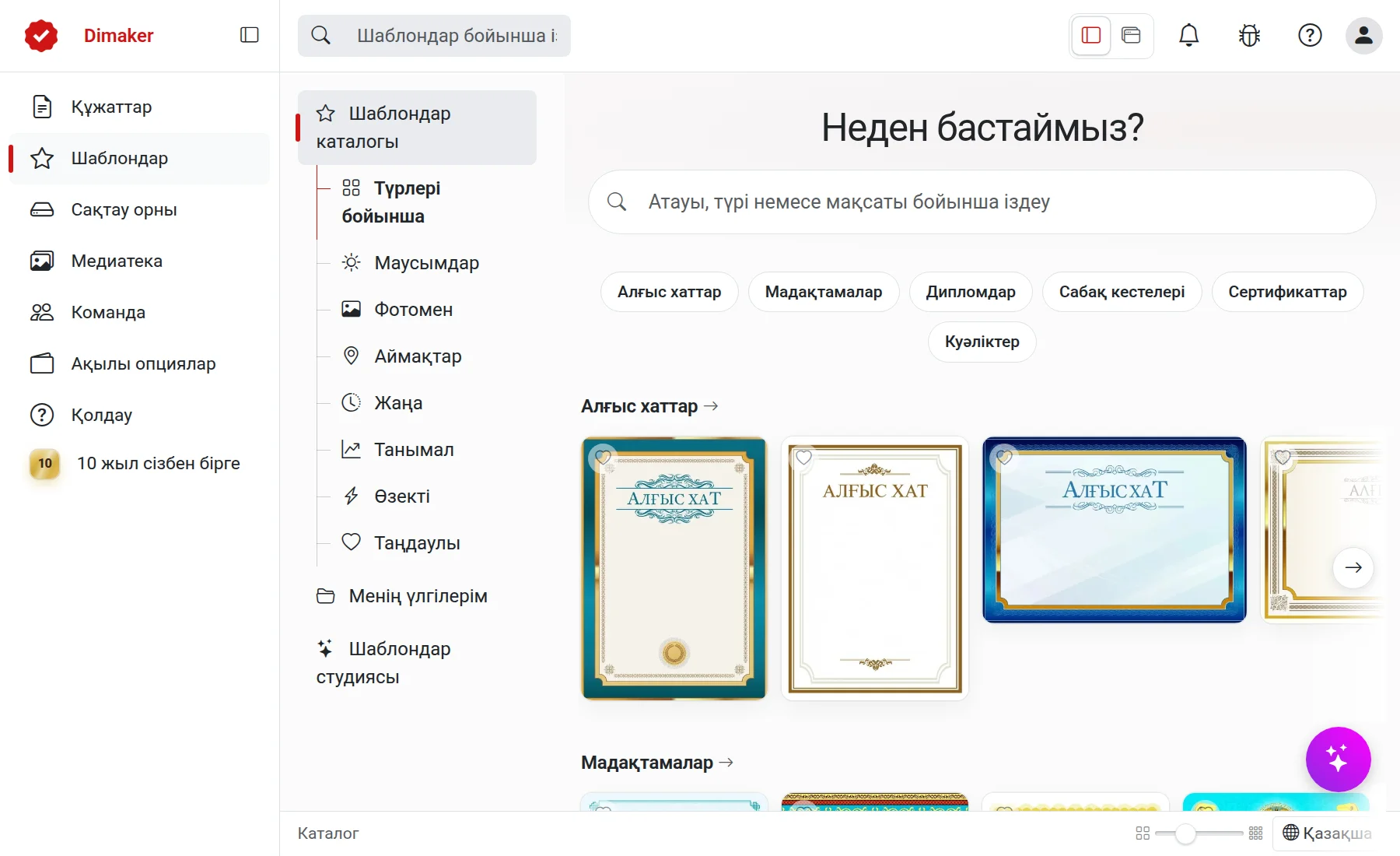1400x856 pixels.
Task: Click the 10 жыл сізбен бірге badge
Action: pyautogui.click(x=140, y=463)
